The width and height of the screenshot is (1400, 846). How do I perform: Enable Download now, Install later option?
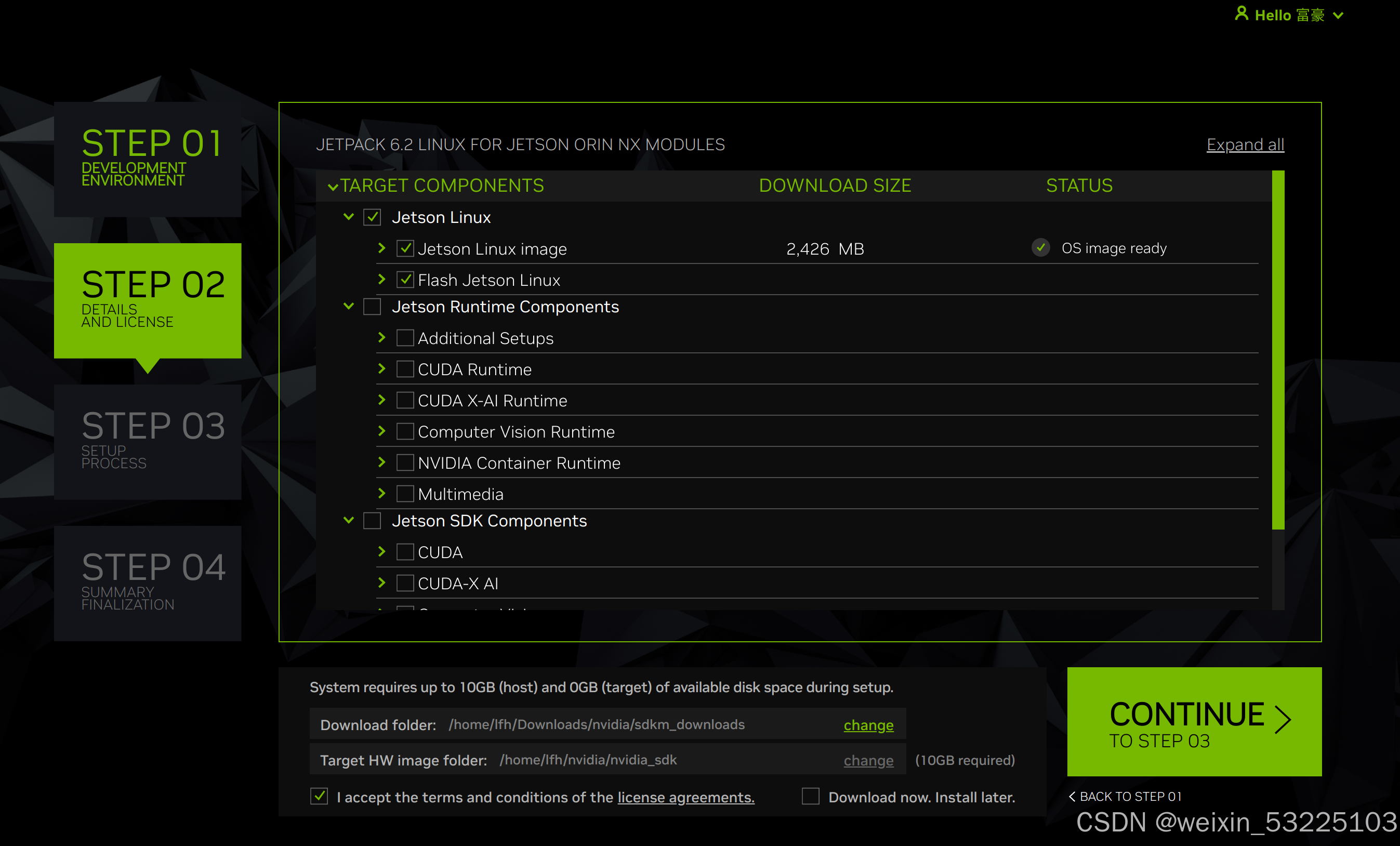tap(810, 796)
